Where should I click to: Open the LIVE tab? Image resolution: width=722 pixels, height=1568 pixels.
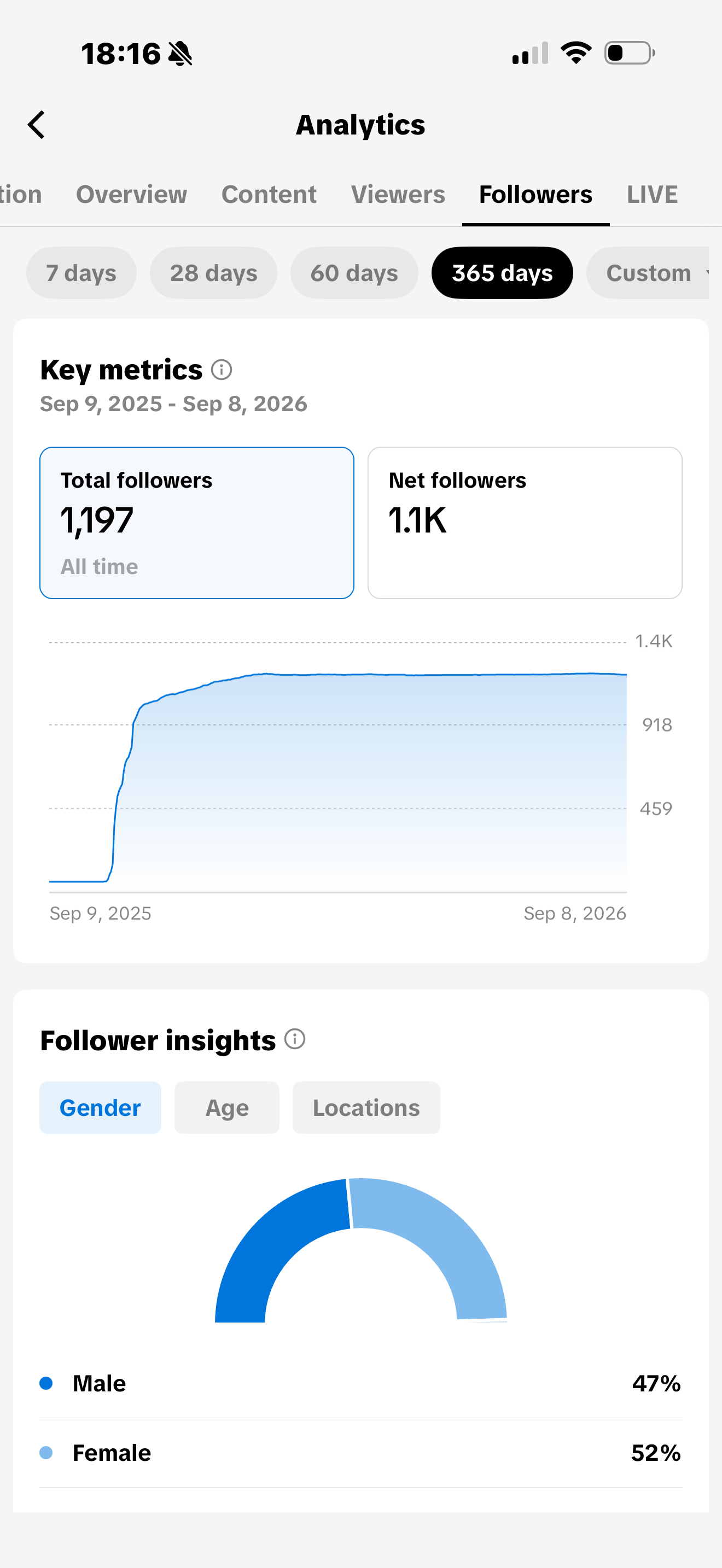tap(652, 195)
